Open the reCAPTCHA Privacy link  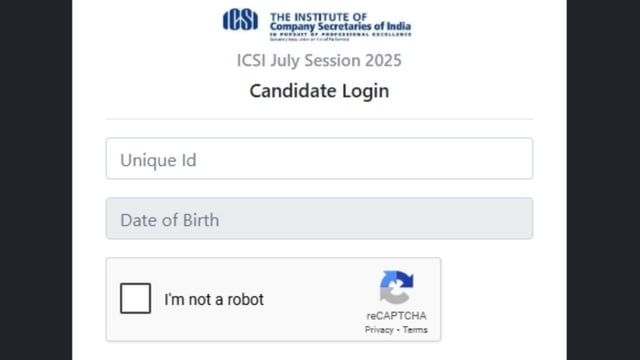(x=379, y=330)
